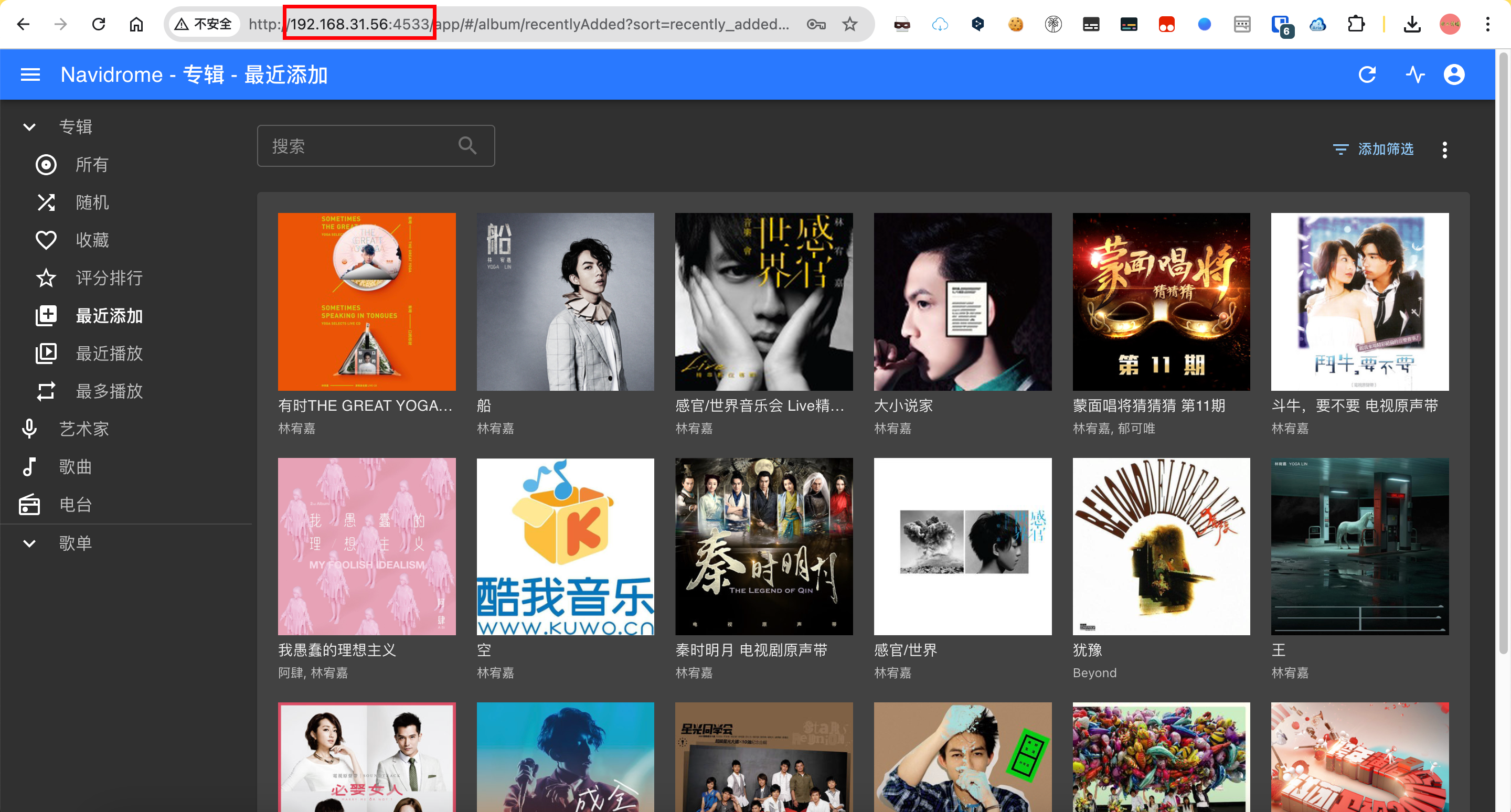Image resolution: width=1511 pixels, height=812 pixels.
Task: Select 最近播放 in sidebar
Action: pyautogui.click(x=109, y=353)
